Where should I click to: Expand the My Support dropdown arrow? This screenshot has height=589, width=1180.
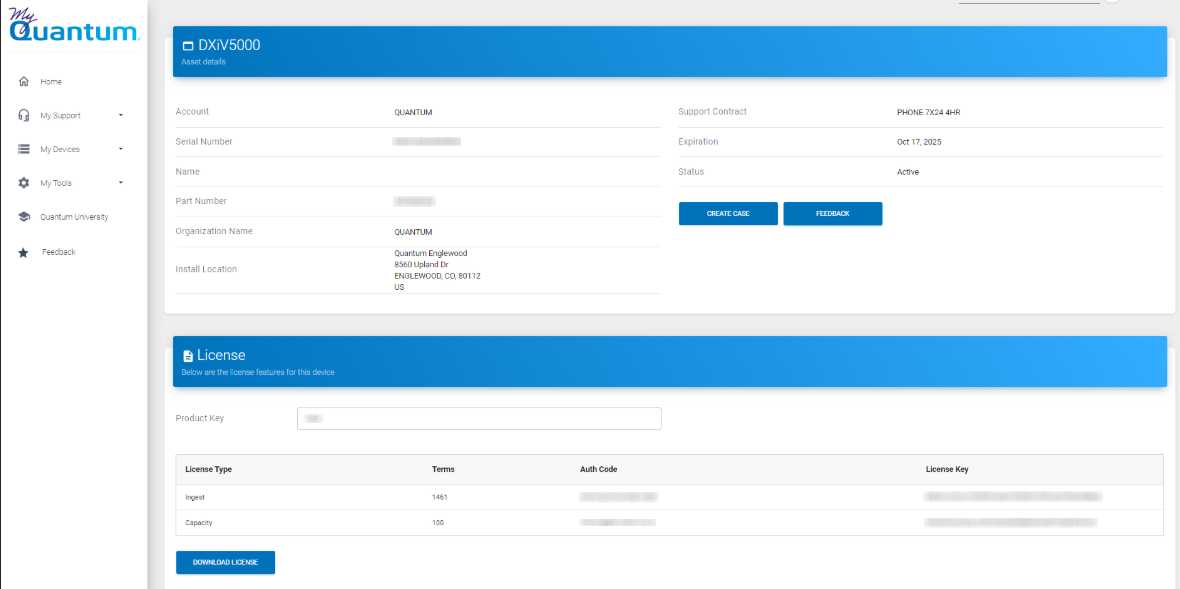click(x=121, y=116)
